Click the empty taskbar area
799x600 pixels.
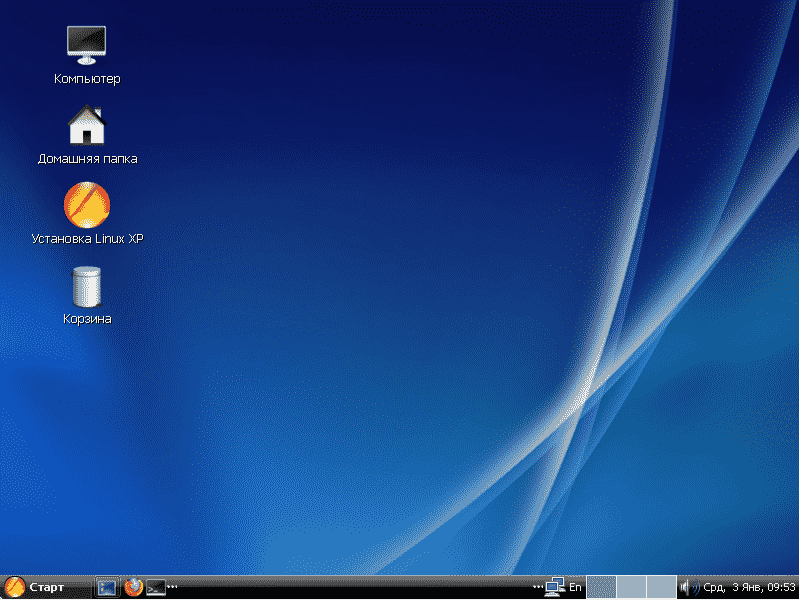pyautogui.click(x=350, y=588)
